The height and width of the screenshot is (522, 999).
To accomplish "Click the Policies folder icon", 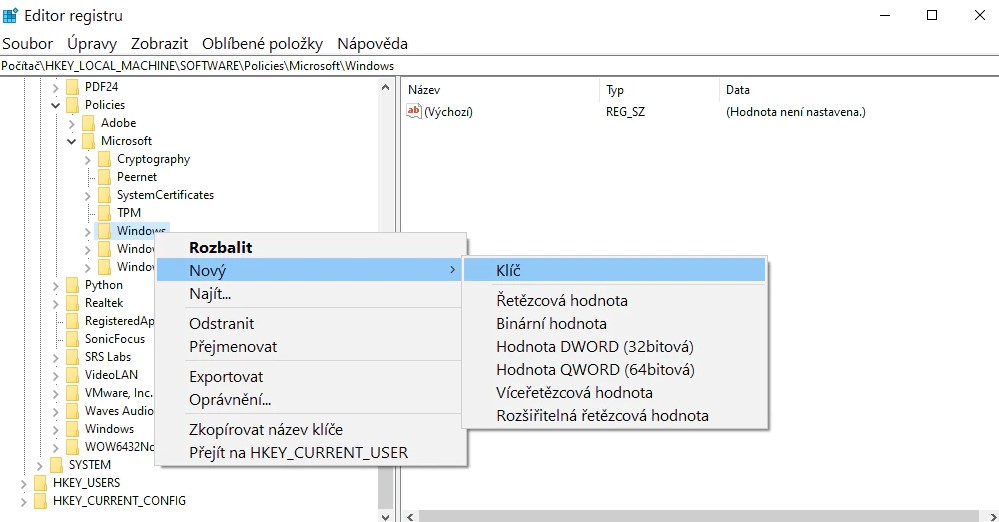I will point(73,105).
